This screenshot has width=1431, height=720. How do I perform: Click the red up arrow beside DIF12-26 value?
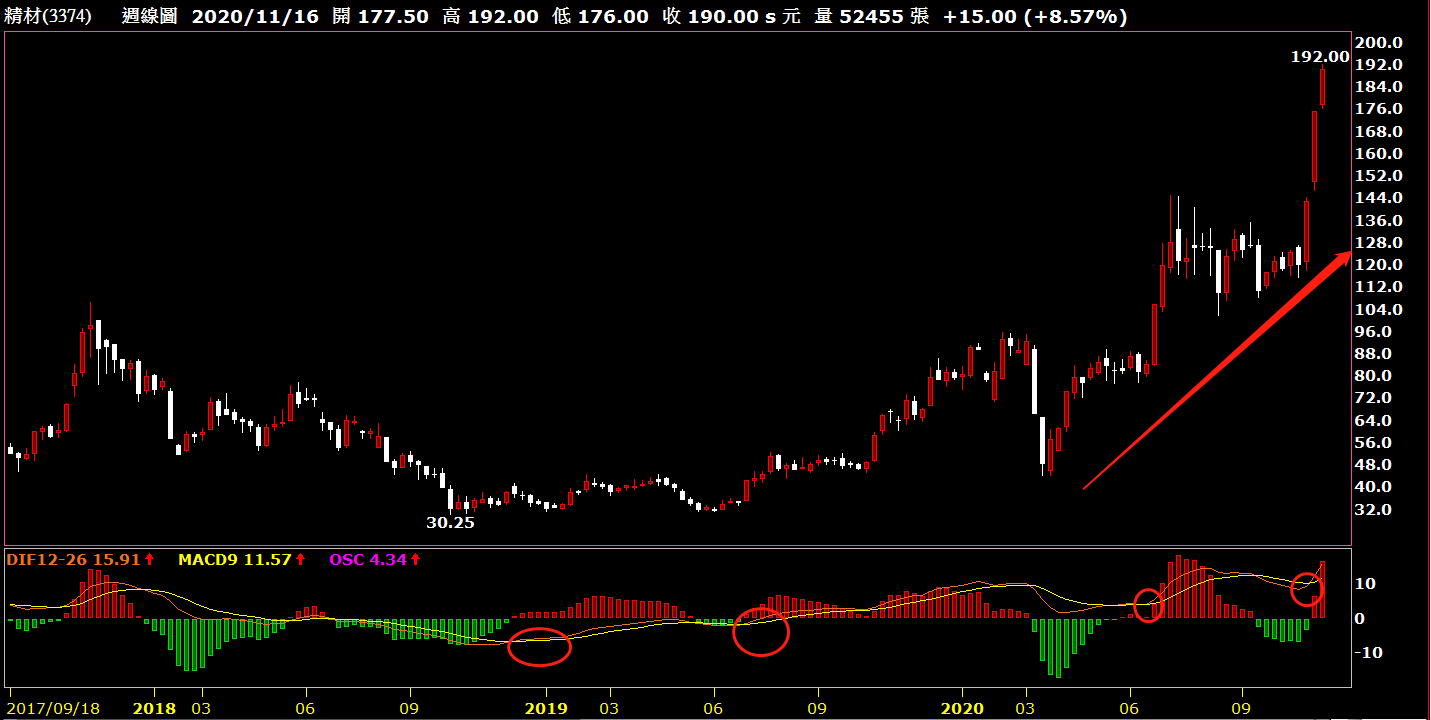(x=150, y=560)
